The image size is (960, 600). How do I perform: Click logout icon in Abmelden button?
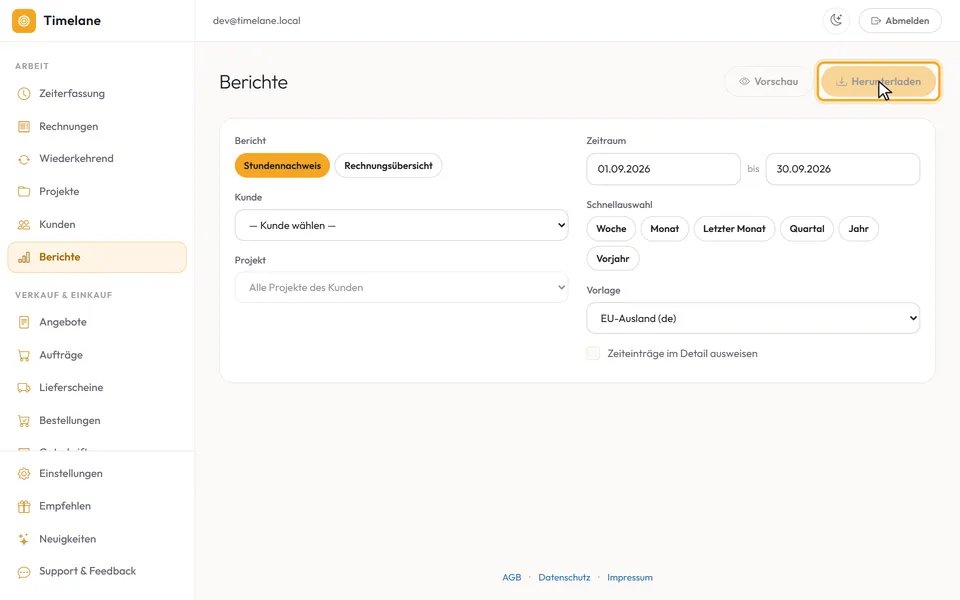pos(876,21)
